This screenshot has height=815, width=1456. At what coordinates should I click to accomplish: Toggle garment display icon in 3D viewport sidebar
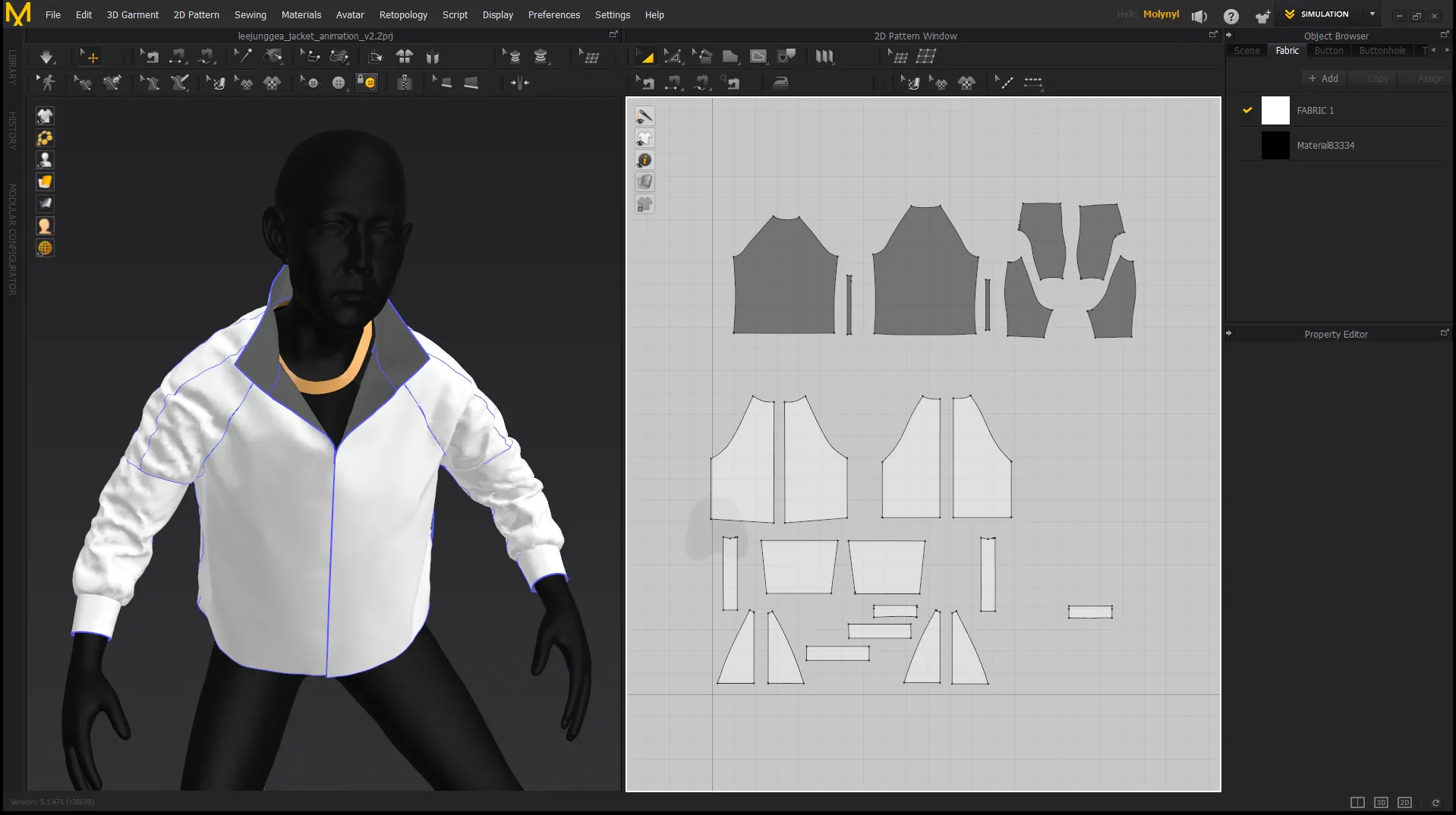[45, 115]
